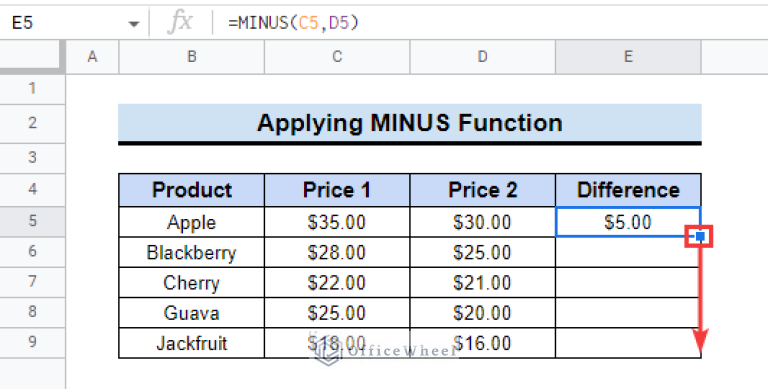Select the $16.00 cell
This screenshot has width=768, height=389.
[x=482, y=343]
